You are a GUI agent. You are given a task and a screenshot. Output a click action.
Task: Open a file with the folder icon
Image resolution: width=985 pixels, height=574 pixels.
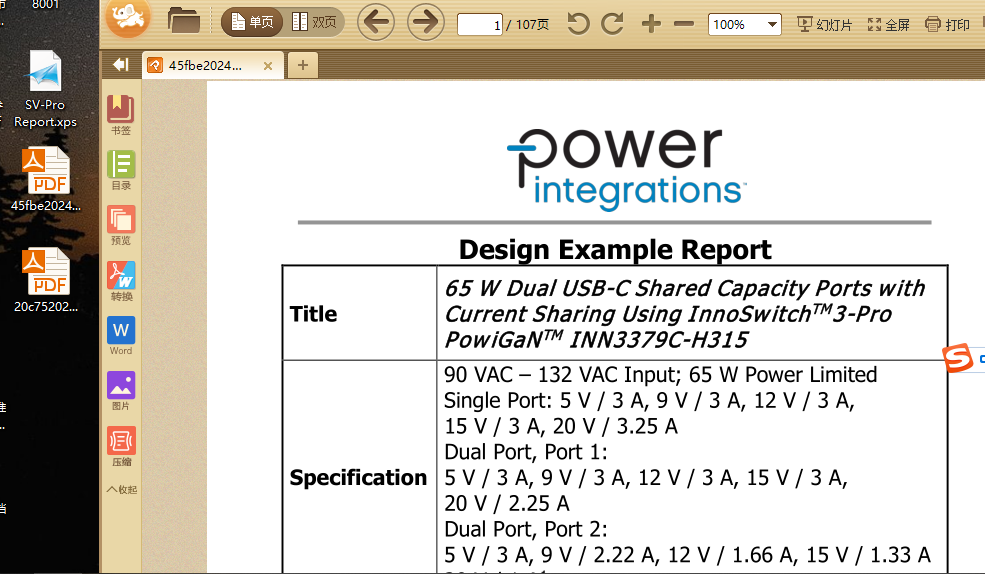pos(183,22)
